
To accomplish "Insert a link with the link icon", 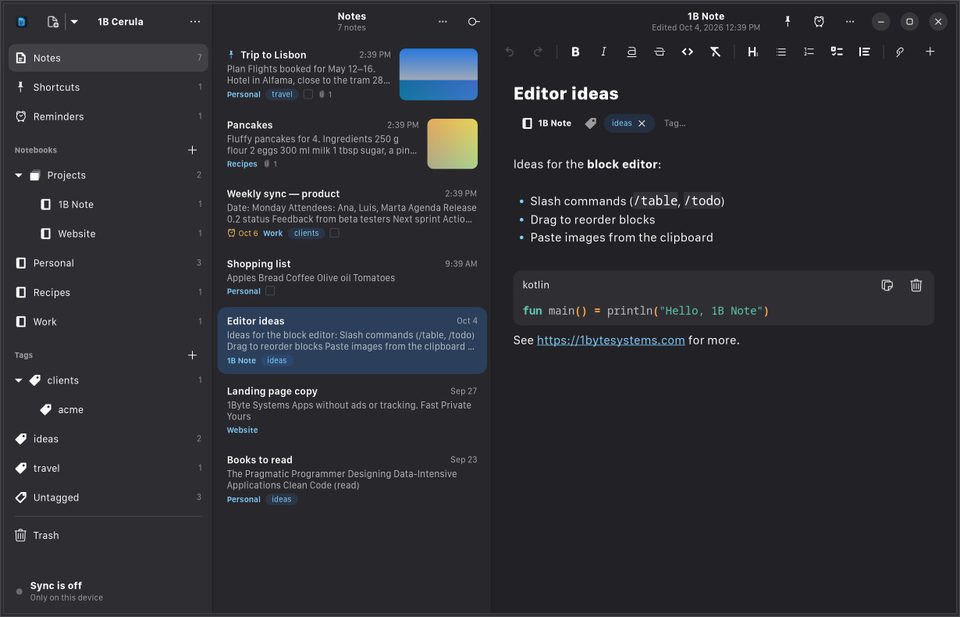I will (899, 52).
